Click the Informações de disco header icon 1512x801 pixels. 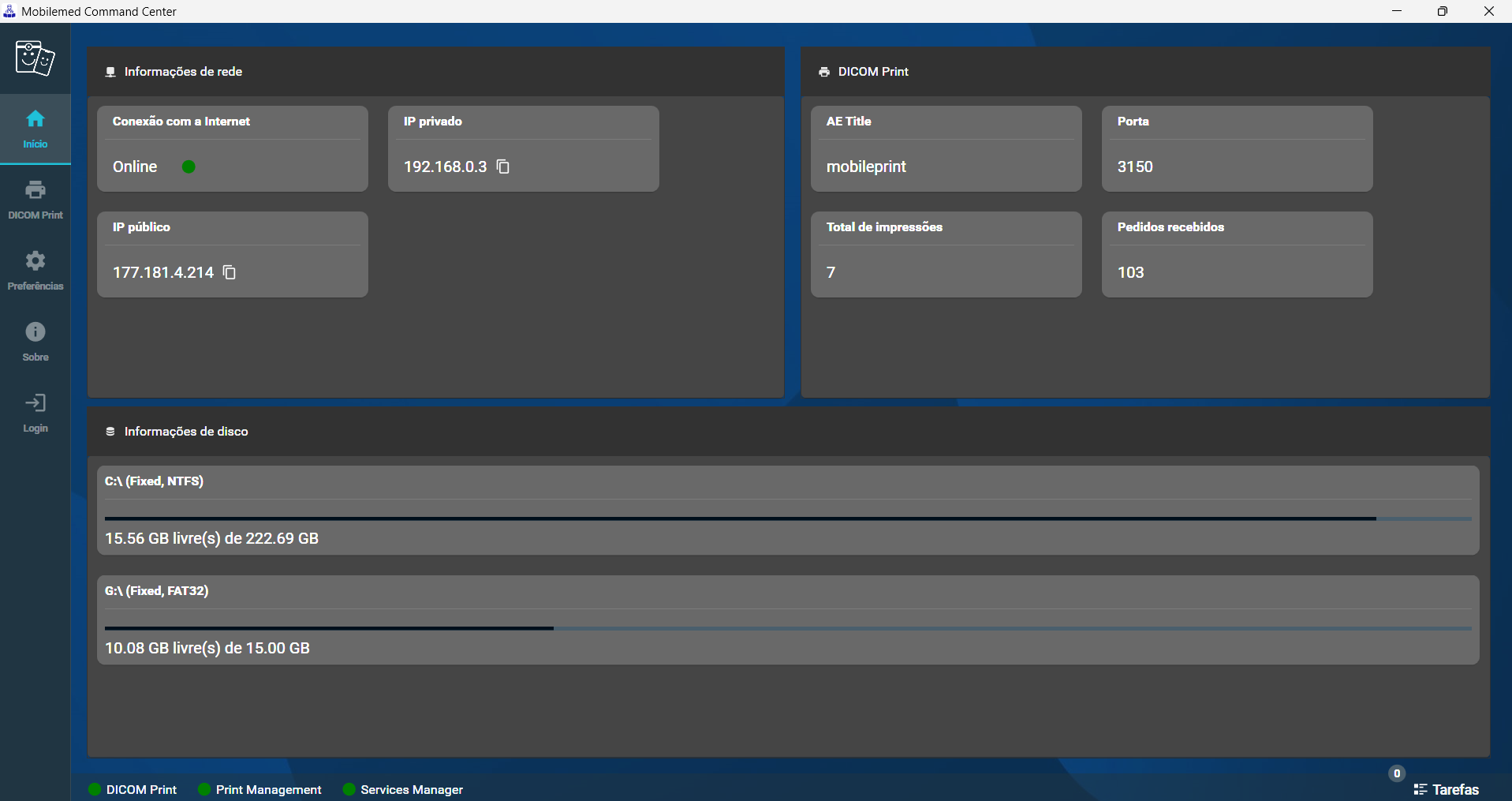110,432
